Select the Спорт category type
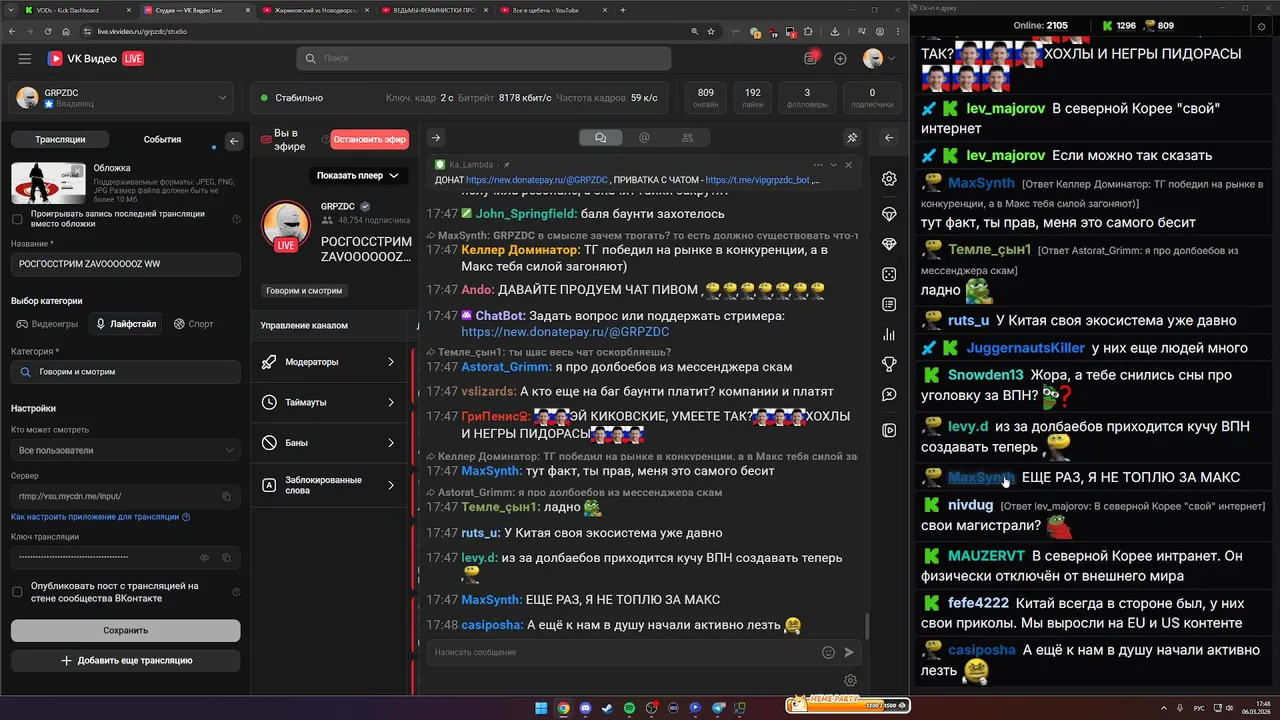 click(x=193, y=324)
